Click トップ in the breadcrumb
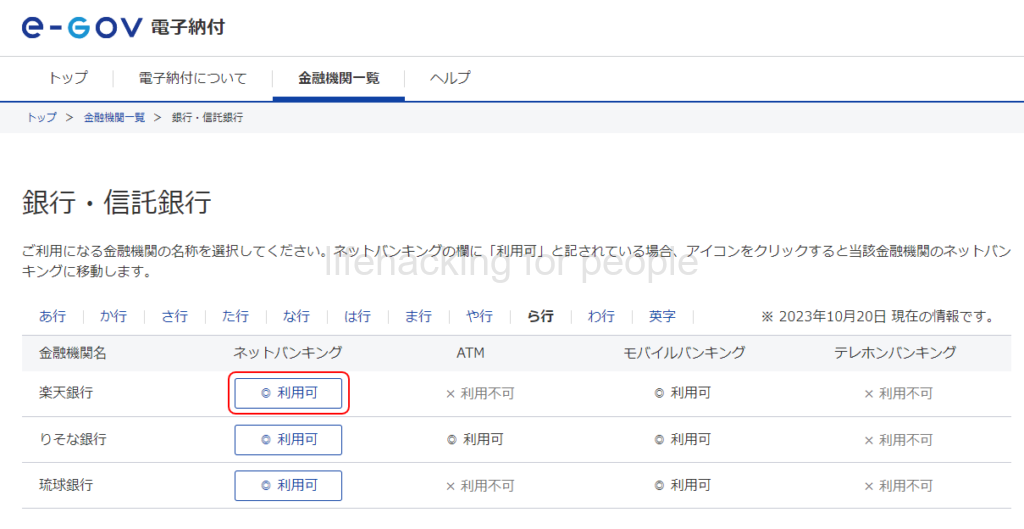This screenshot has height=529, width=1024. click(x=41, y=118)
